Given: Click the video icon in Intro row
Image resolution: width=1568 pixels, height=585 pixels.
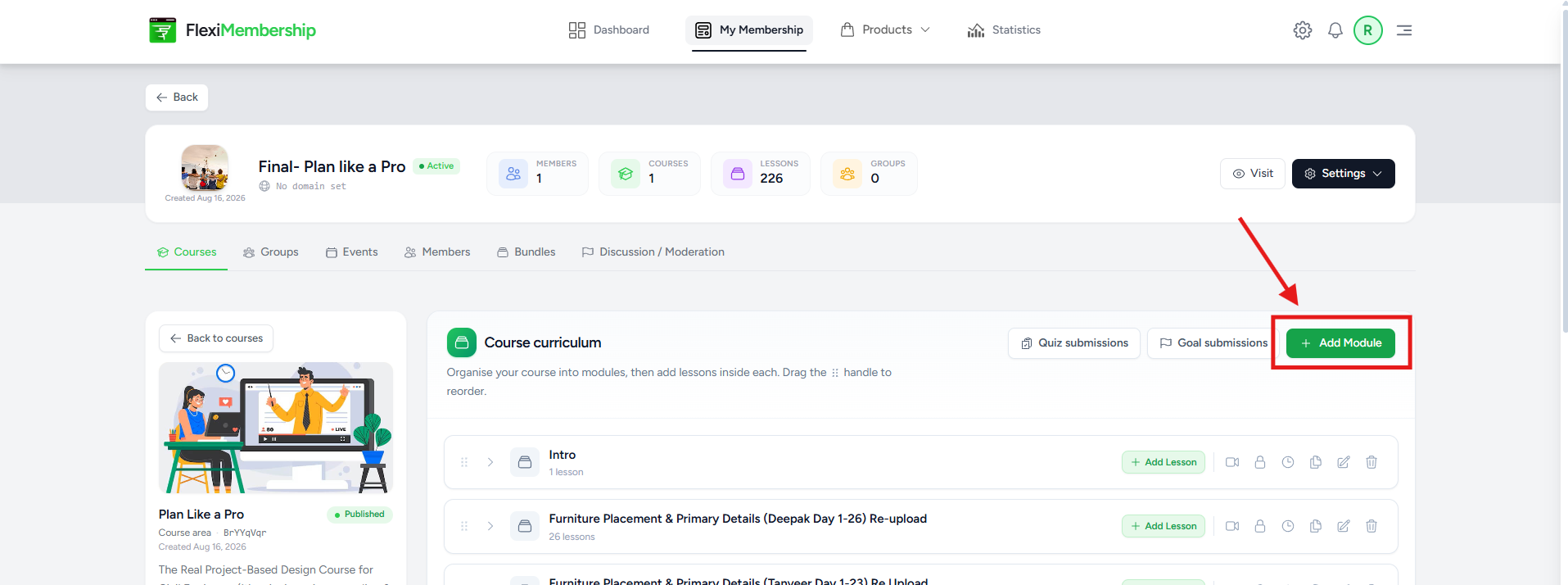Looking at the screenshot, I should [1232, 462].
